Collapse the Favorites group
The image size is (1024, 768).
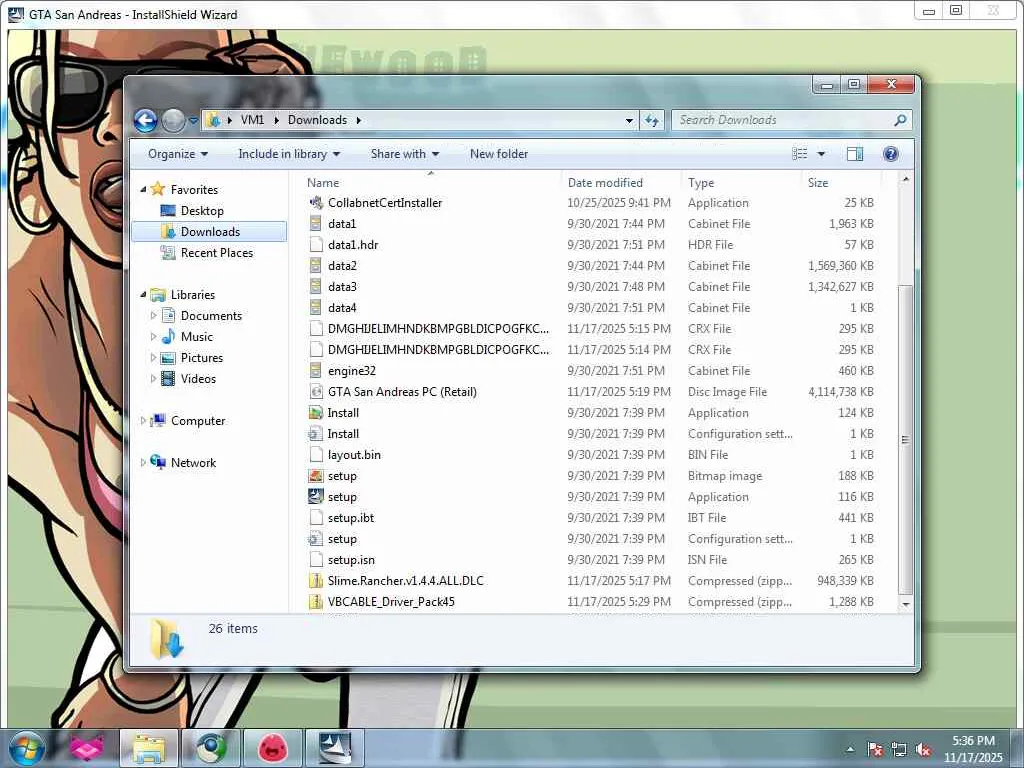144,189
